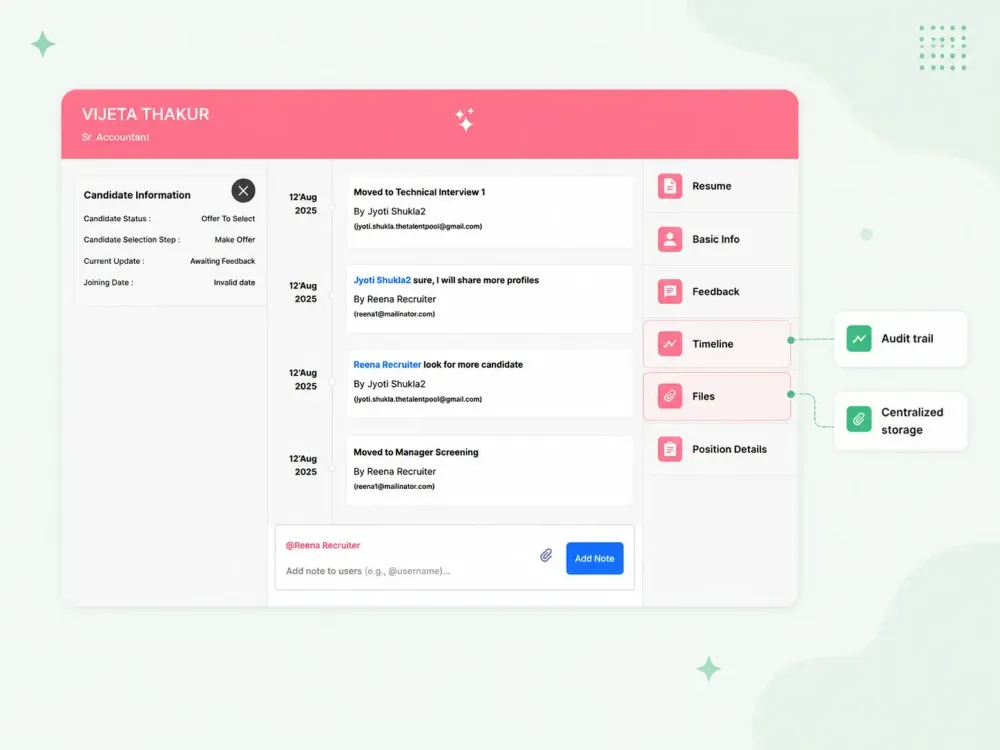Click the VIJETA THAKUR candidate name
This screenshot has height=750, width=1000.
coord(145,114)
